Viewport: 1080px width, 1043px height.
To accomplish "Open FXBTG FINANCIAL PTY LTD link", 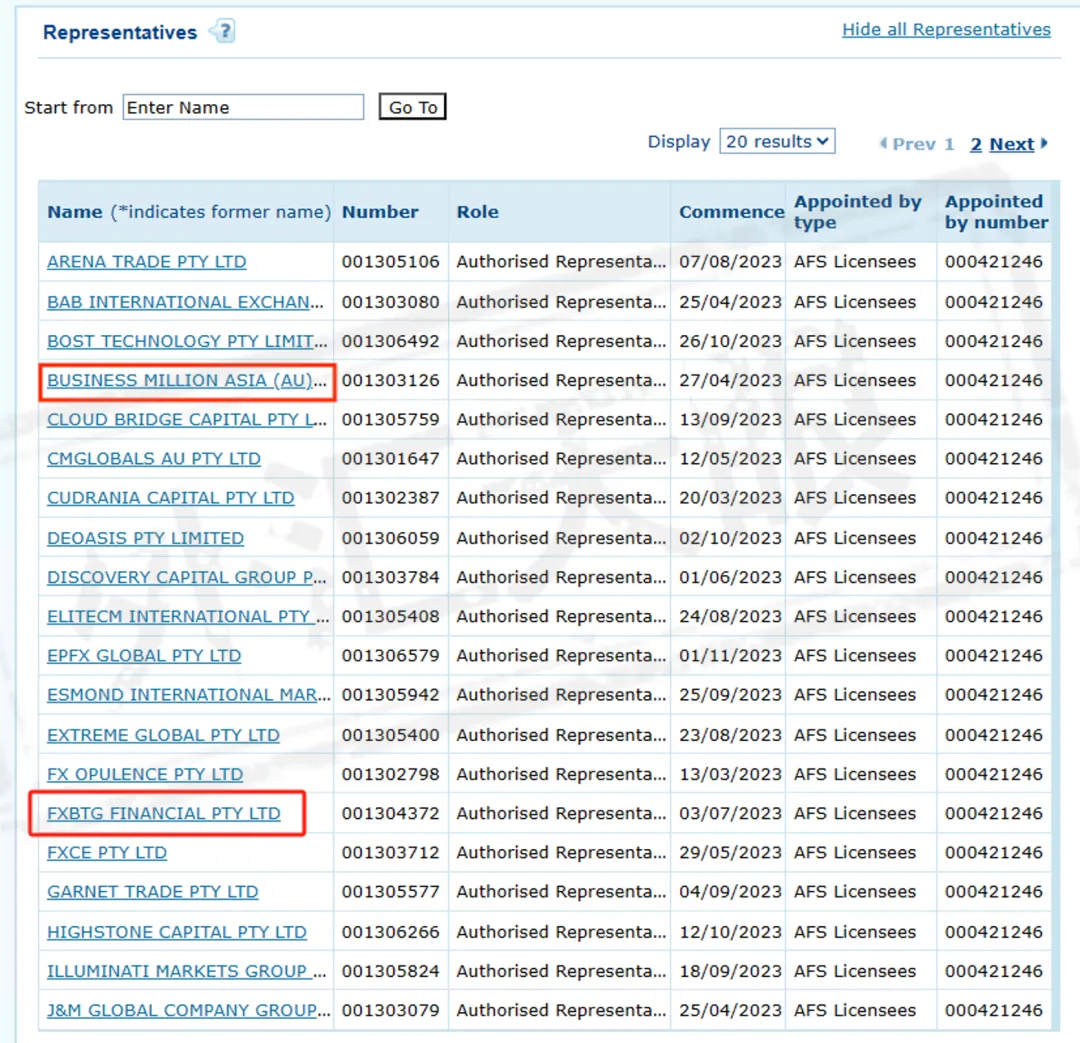I will 164,814.
